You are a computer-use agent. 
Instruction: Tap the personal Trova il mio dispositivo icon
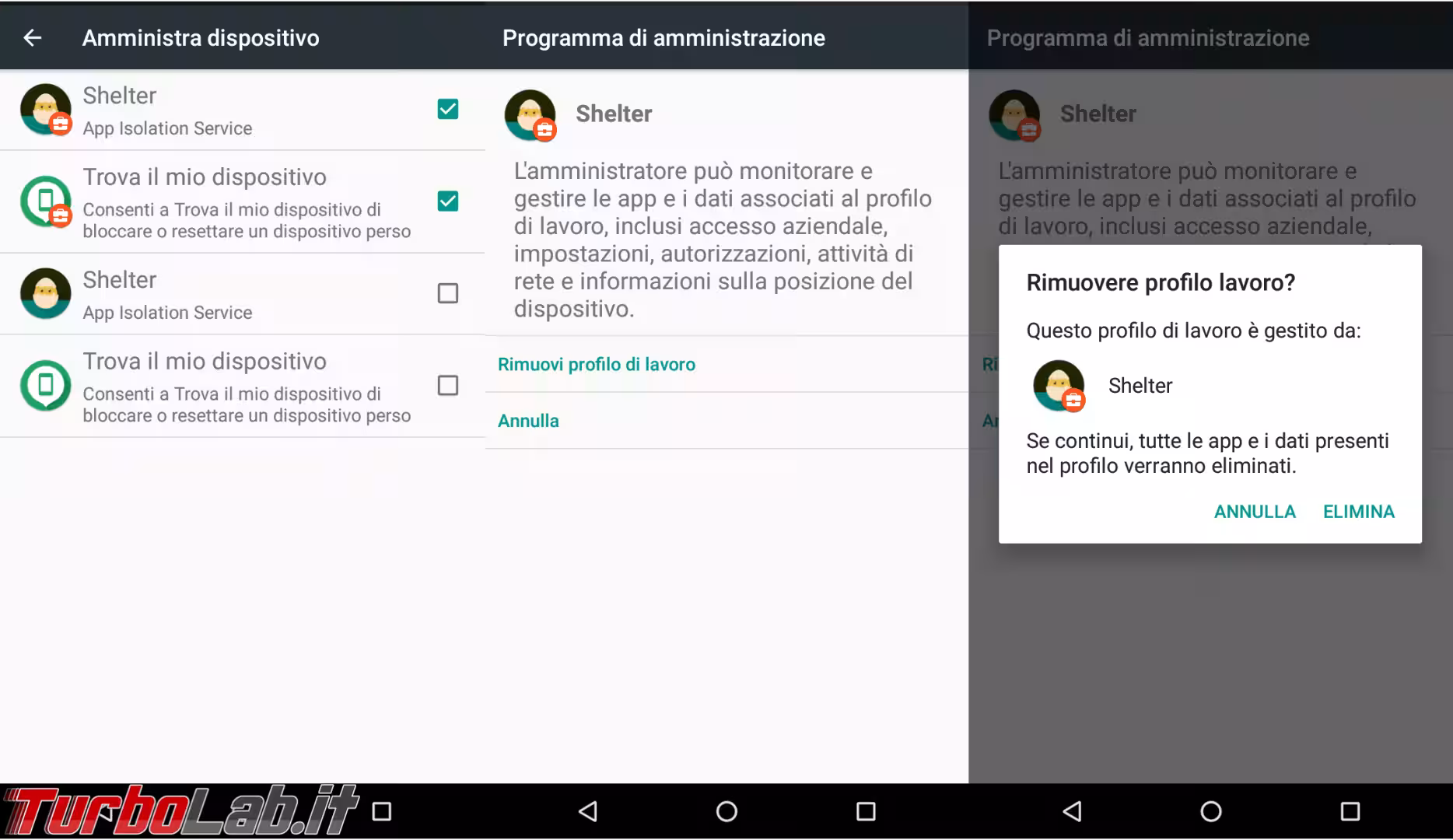pos(46,386)
